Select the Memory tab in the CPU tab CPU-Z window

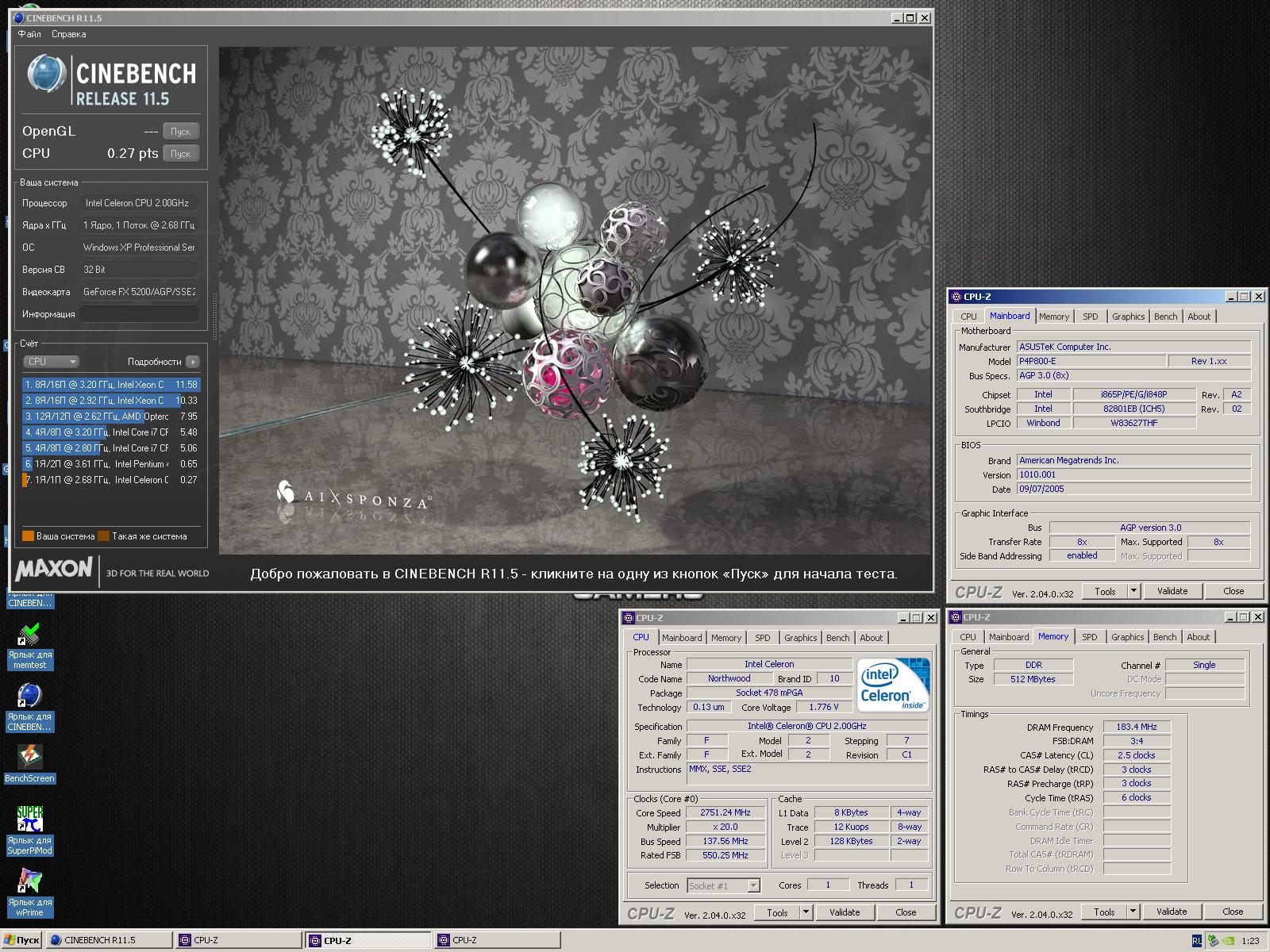coord(725,638)
